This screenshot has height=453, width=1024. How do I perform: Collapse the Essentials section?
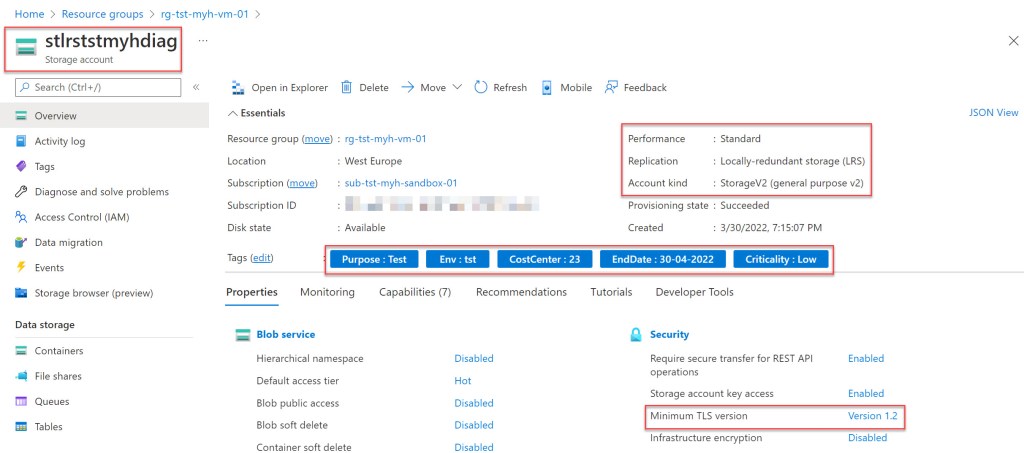[233, 113]
